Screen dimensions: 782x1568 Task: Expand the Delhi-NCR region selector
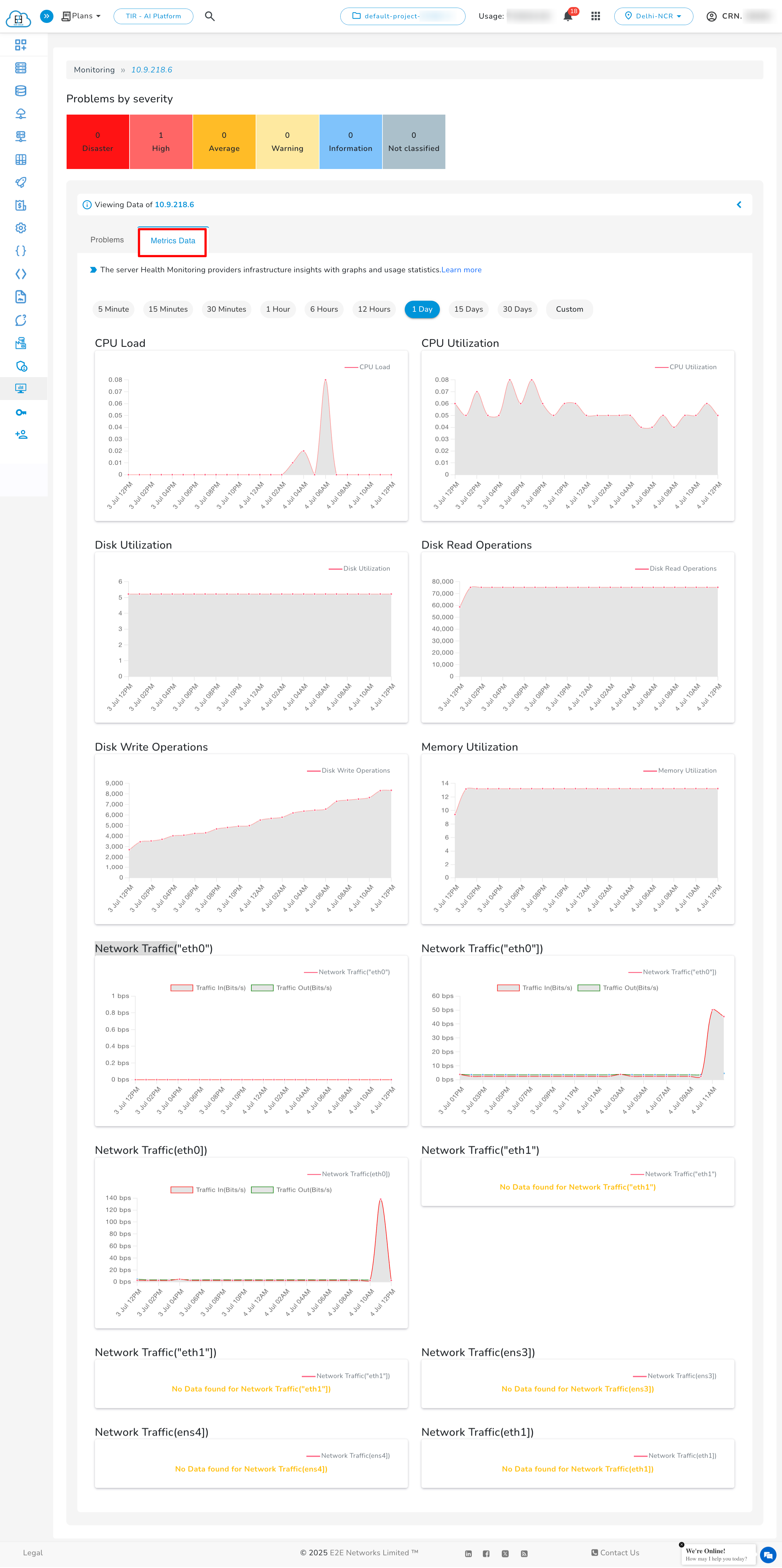pos(654,17)
